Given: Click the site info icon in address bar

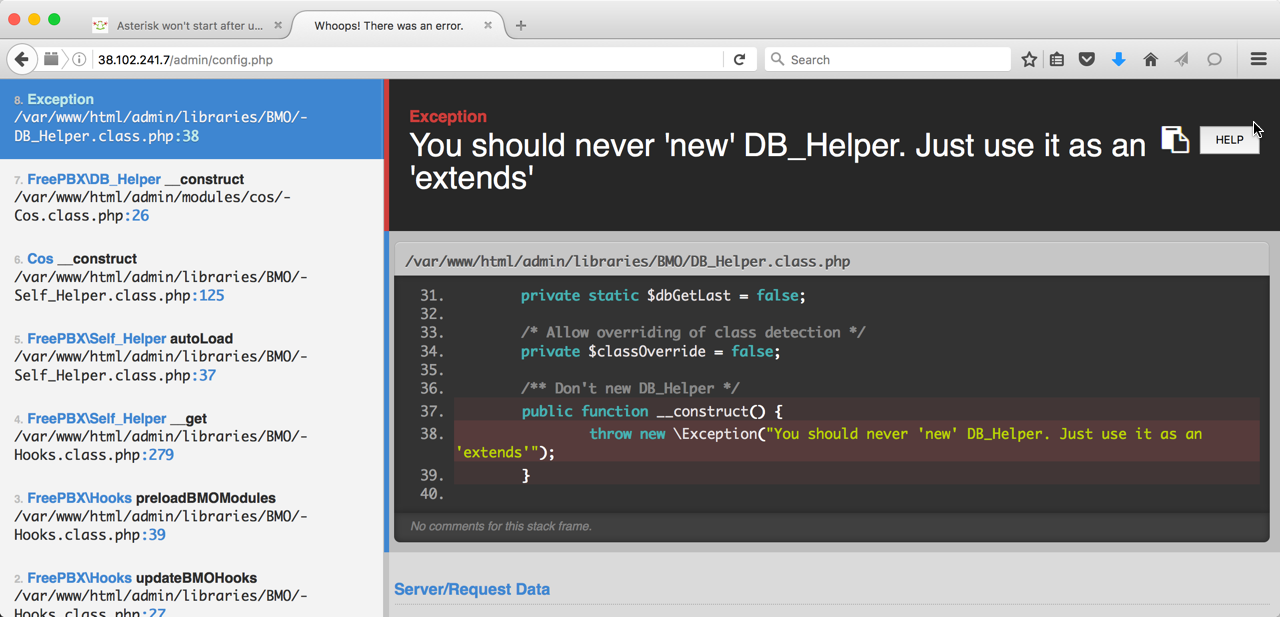Looking at the screenshot, I should (x=80, y=60).
